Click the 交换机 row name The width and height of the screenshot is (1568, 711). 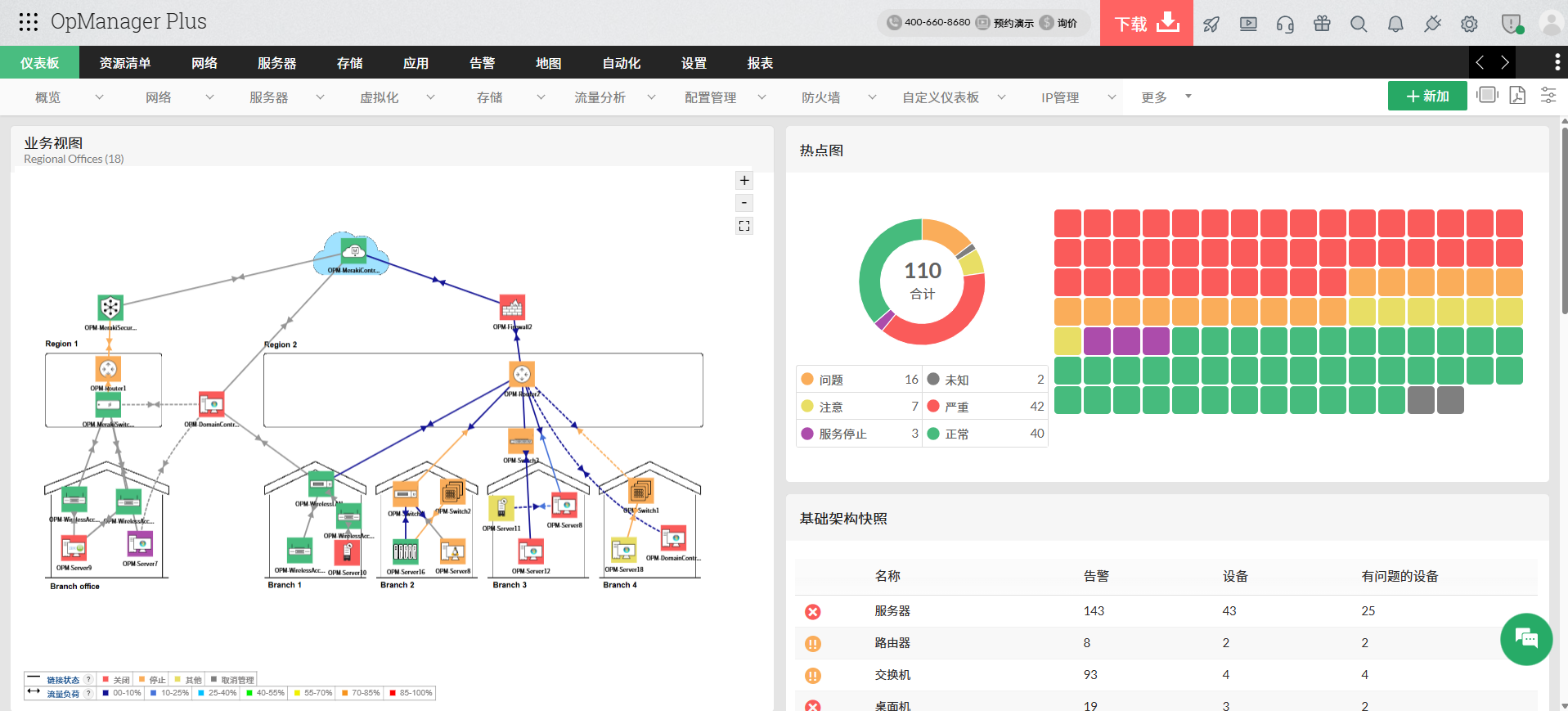click(892, 675)
